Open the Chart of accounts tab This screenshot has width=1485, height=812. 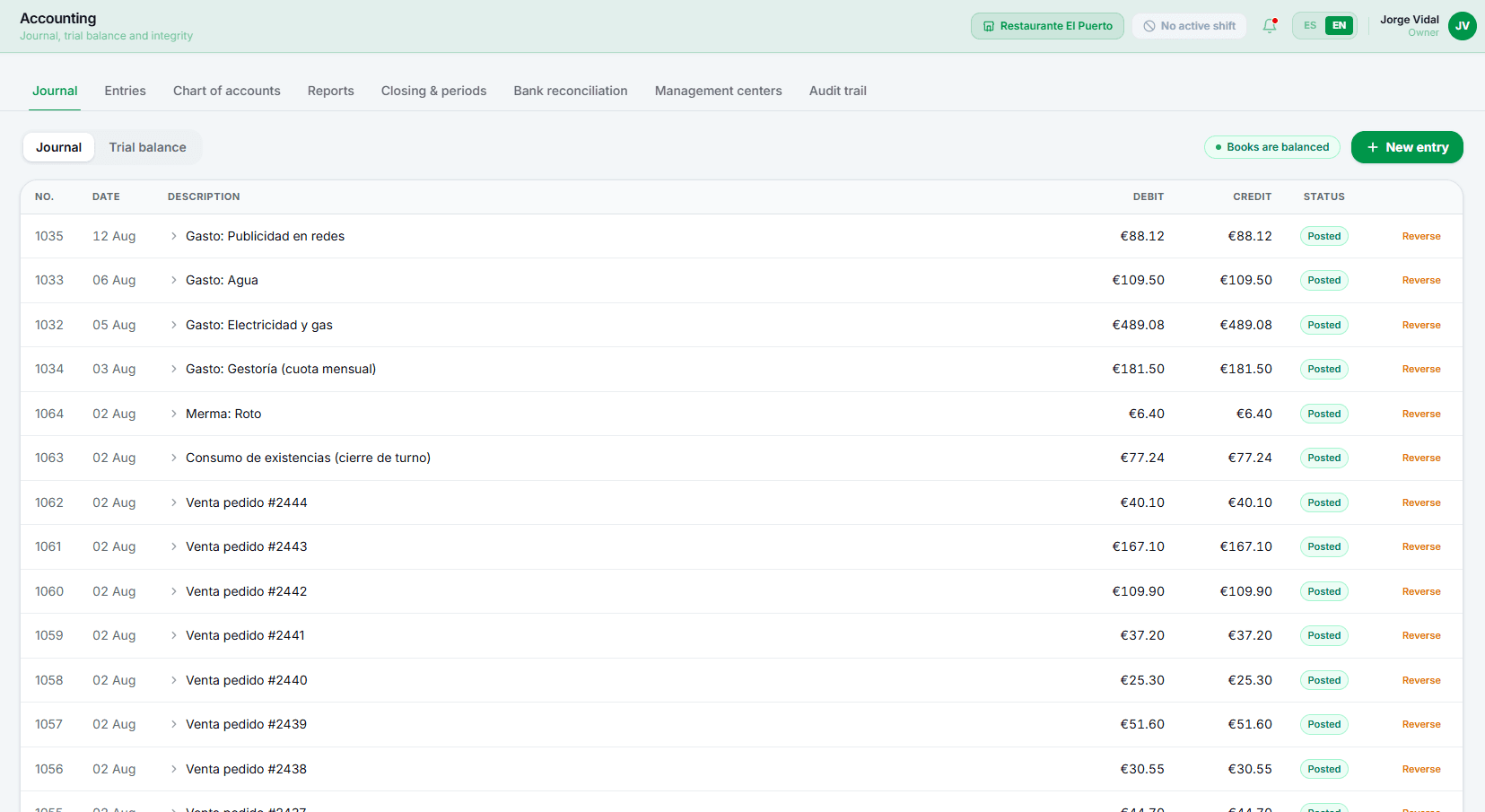pos(227,91)
